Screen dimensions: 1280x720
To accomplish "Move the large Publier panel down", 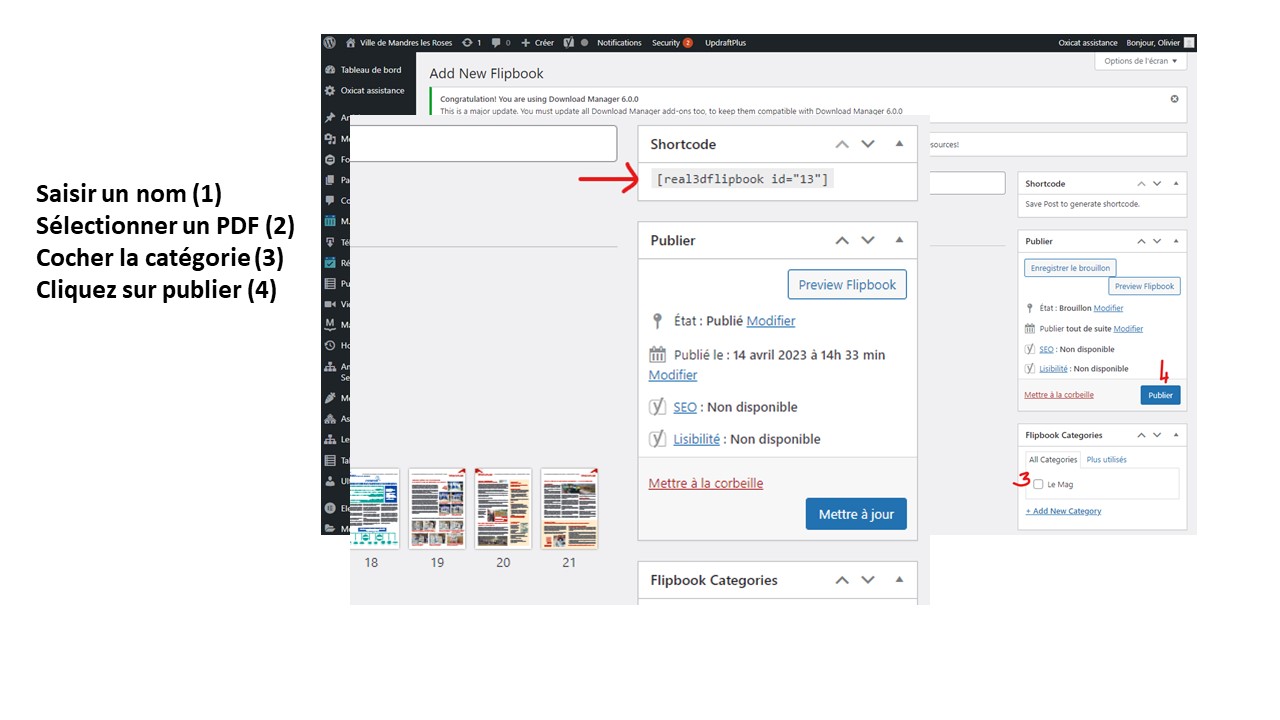I will (868, 240).
